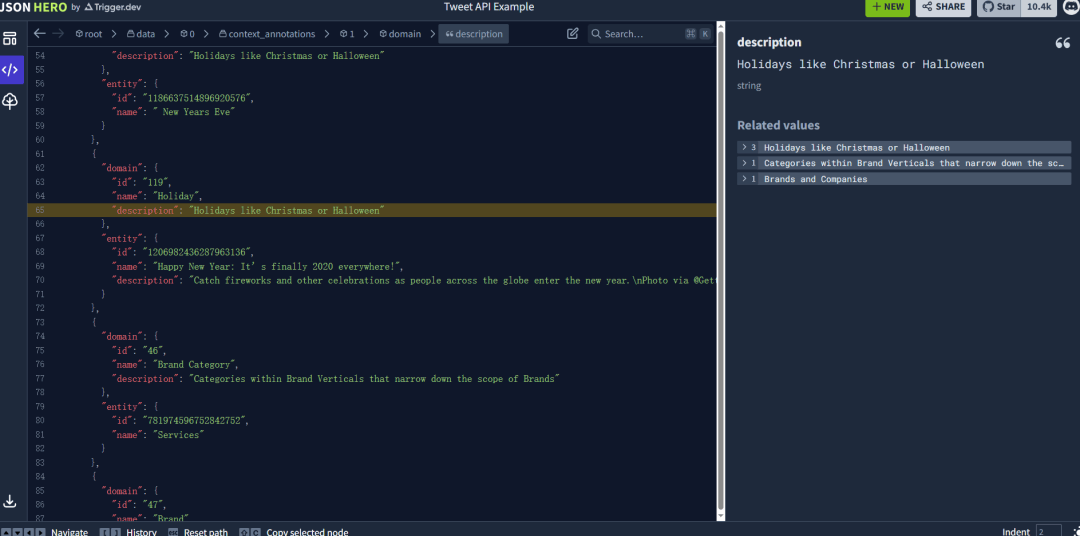Focus the Search field
Image resolution: width=1080 pixels, height=536 pixels.
[x=640, y=34]
